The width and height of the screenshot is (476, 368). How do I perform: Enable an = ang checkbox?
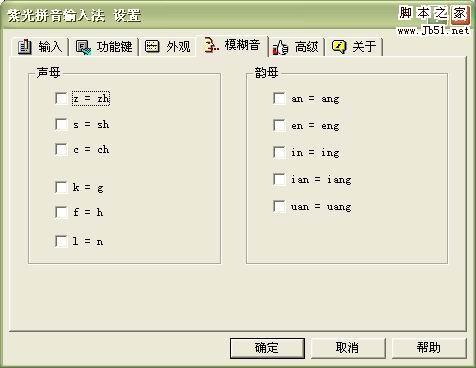[279, 98]
